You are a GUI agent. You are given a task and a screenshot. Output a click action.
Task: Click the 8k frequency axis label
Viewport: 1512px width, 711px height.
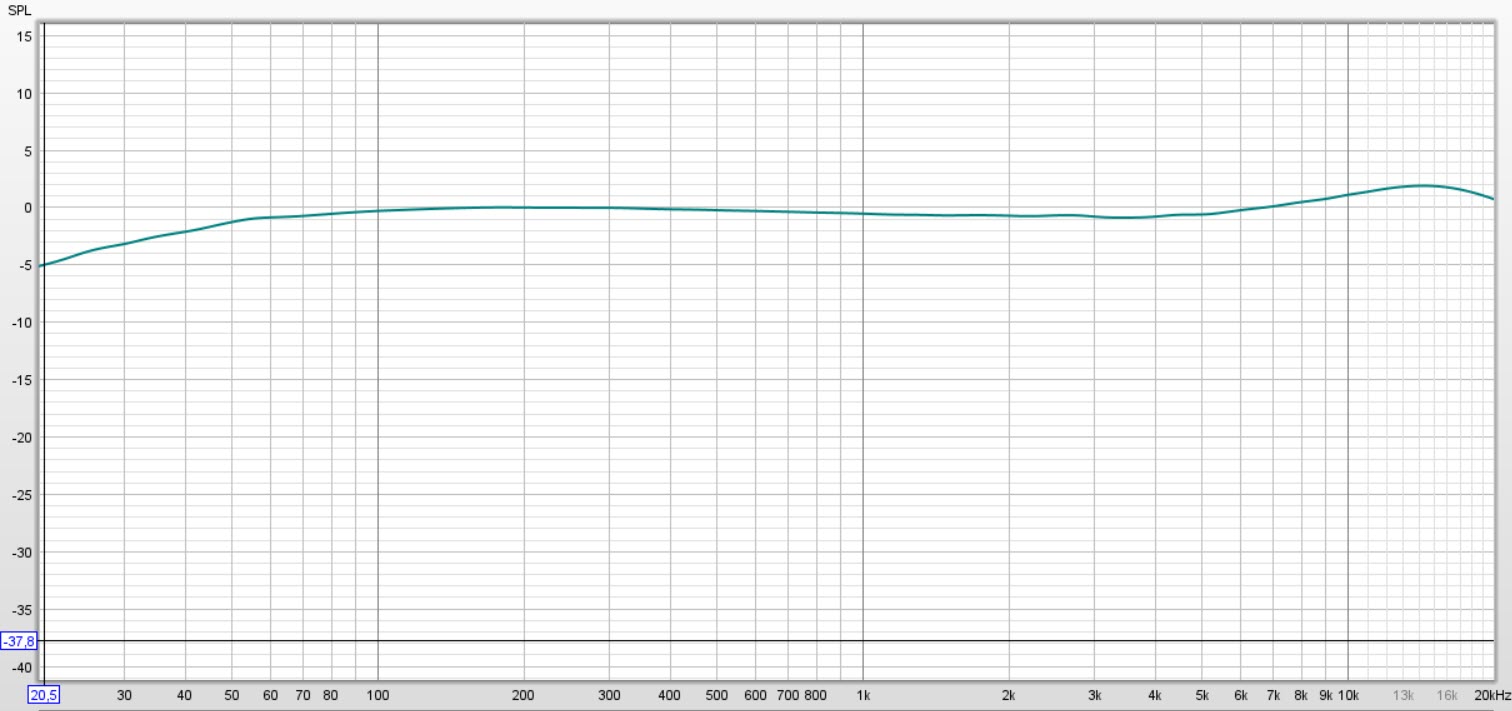[x=1301, y=695]
